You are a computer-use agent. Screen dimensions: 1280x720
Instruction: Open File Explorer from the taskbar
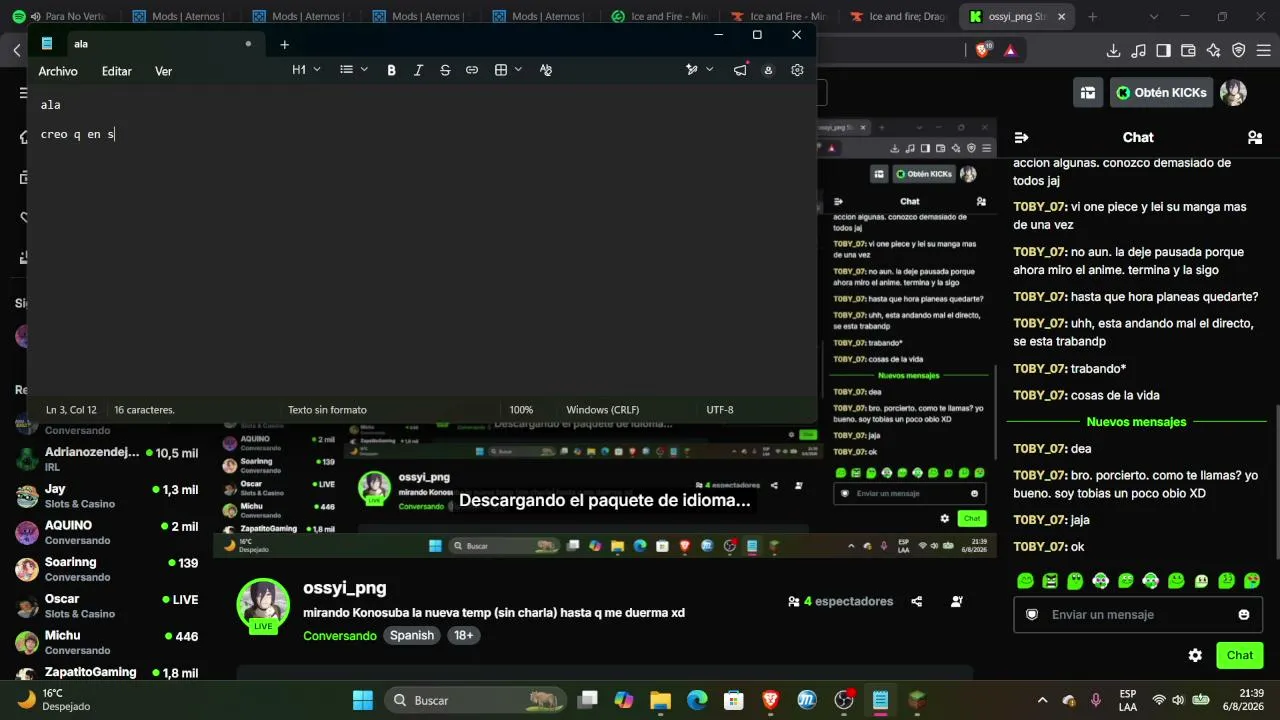point(660,700)
